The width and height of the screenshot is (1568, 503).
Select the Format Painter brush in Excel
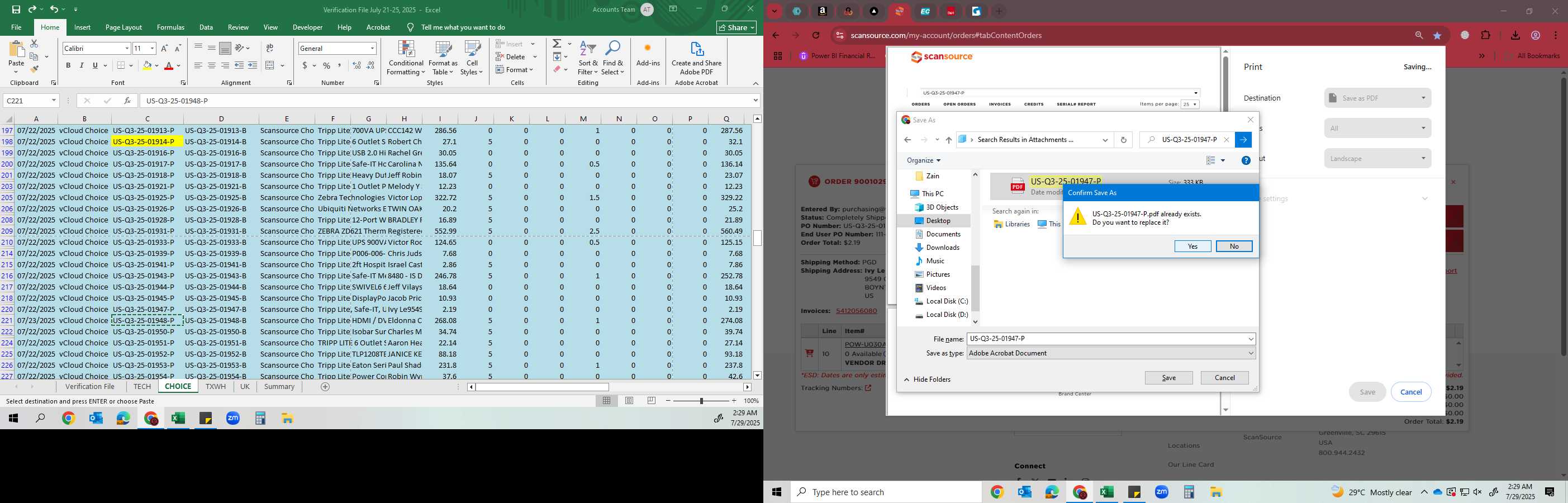[x=34, y=69]
